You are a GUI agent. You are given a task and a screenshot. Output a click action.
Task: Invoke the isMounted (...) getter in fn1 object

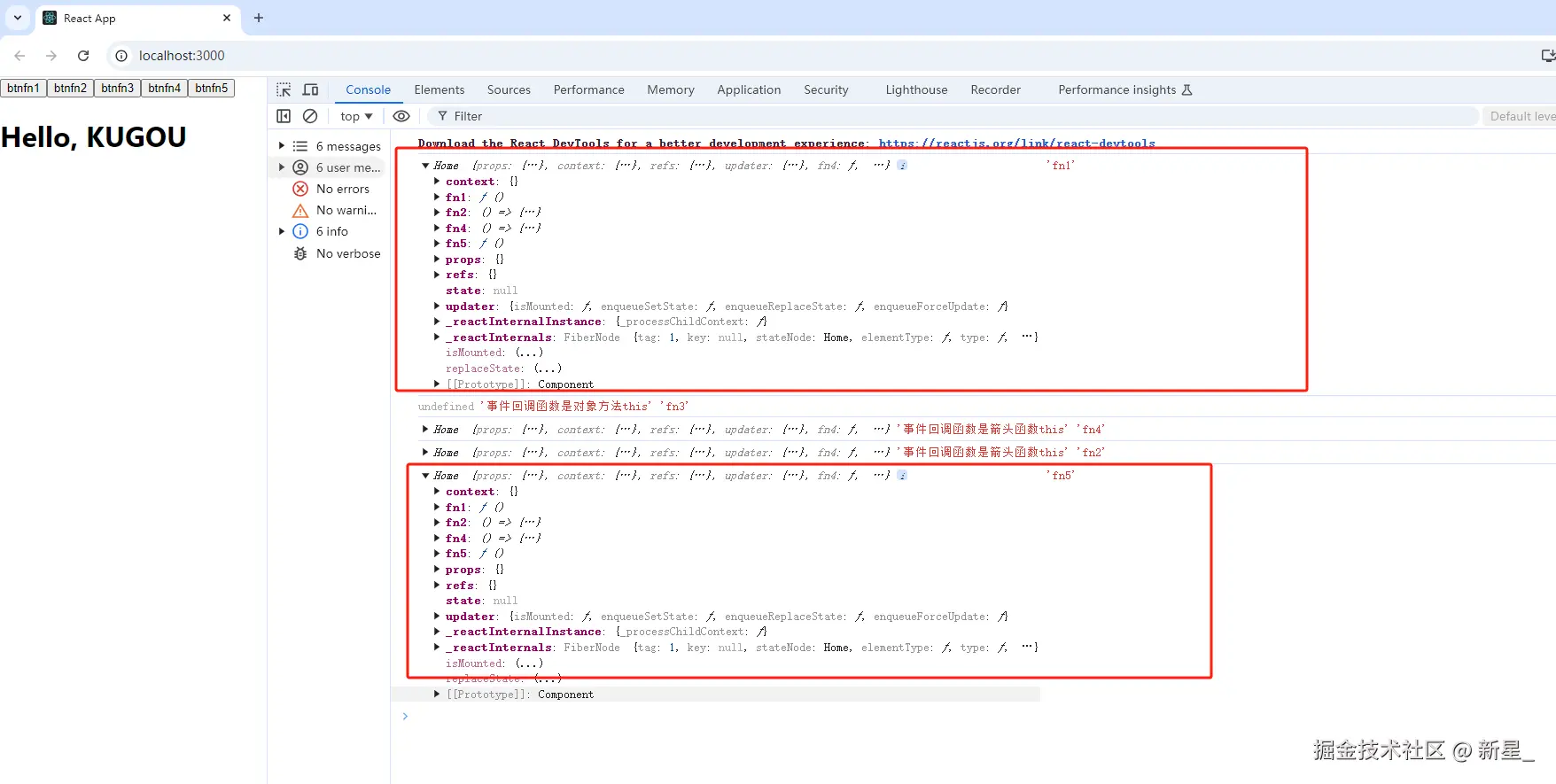coord(529,353)
